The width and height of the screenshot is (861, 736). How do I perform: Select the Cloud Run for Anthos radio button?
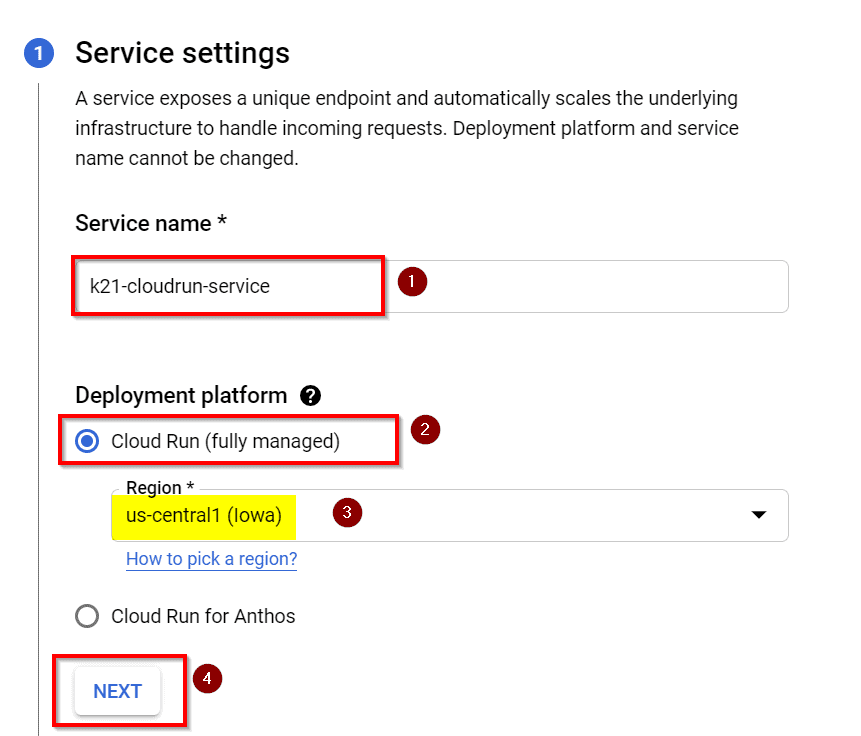pyautogui.click(x=88, y=616)
